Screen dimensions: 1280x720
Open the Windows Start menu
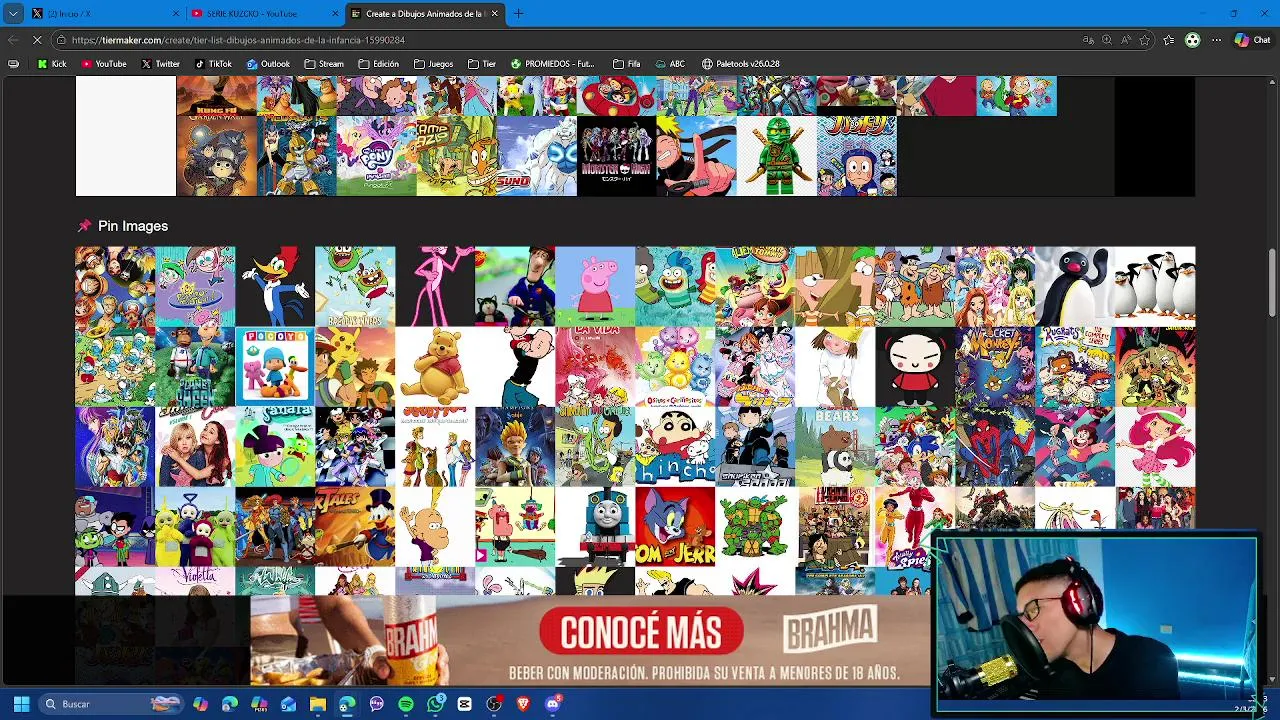[x=21, y=704]
